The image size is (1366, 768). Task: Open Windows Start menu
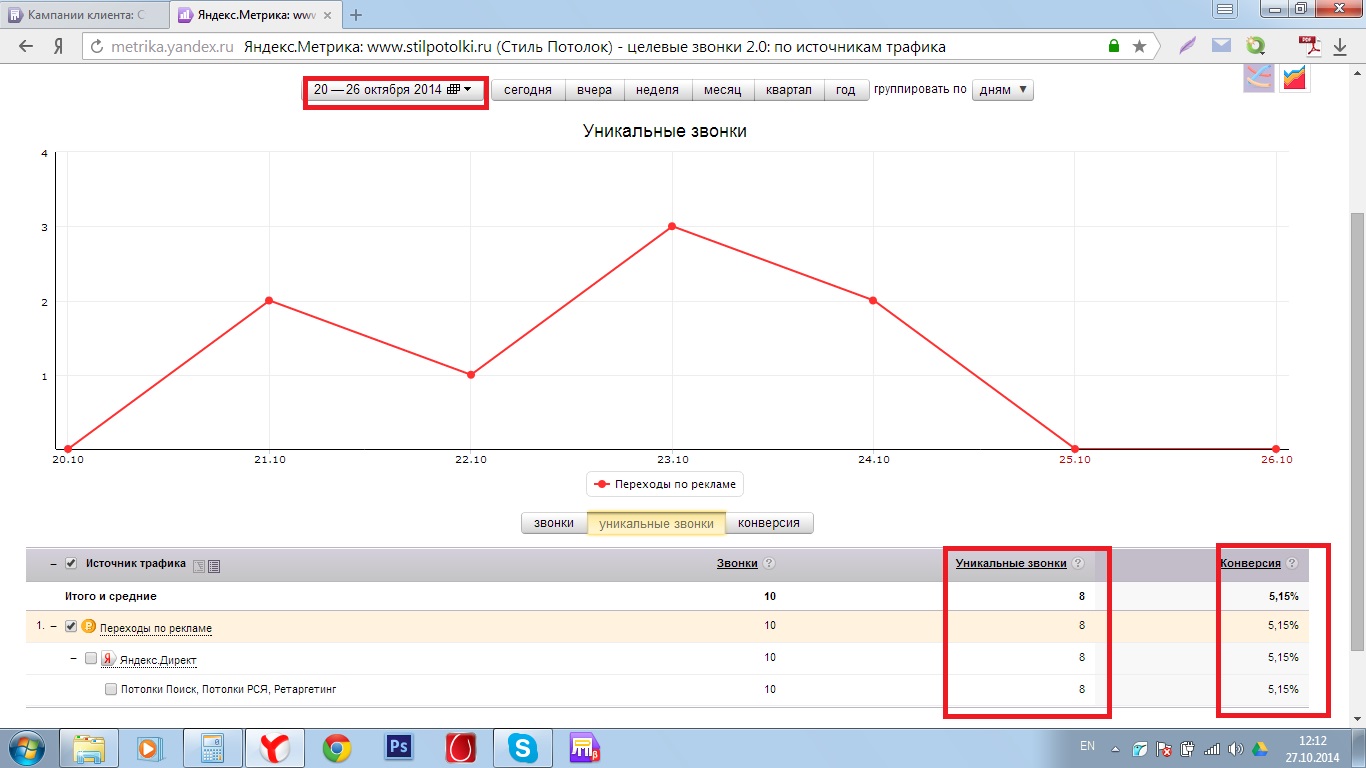tap(25, 748)
